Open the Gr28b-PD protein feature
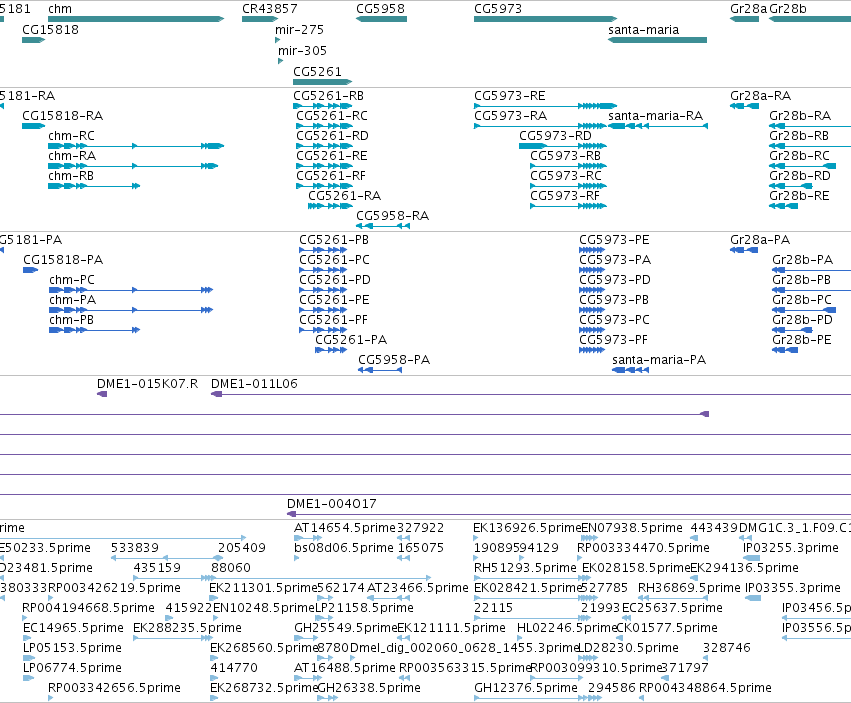 (x=792, y=330)
